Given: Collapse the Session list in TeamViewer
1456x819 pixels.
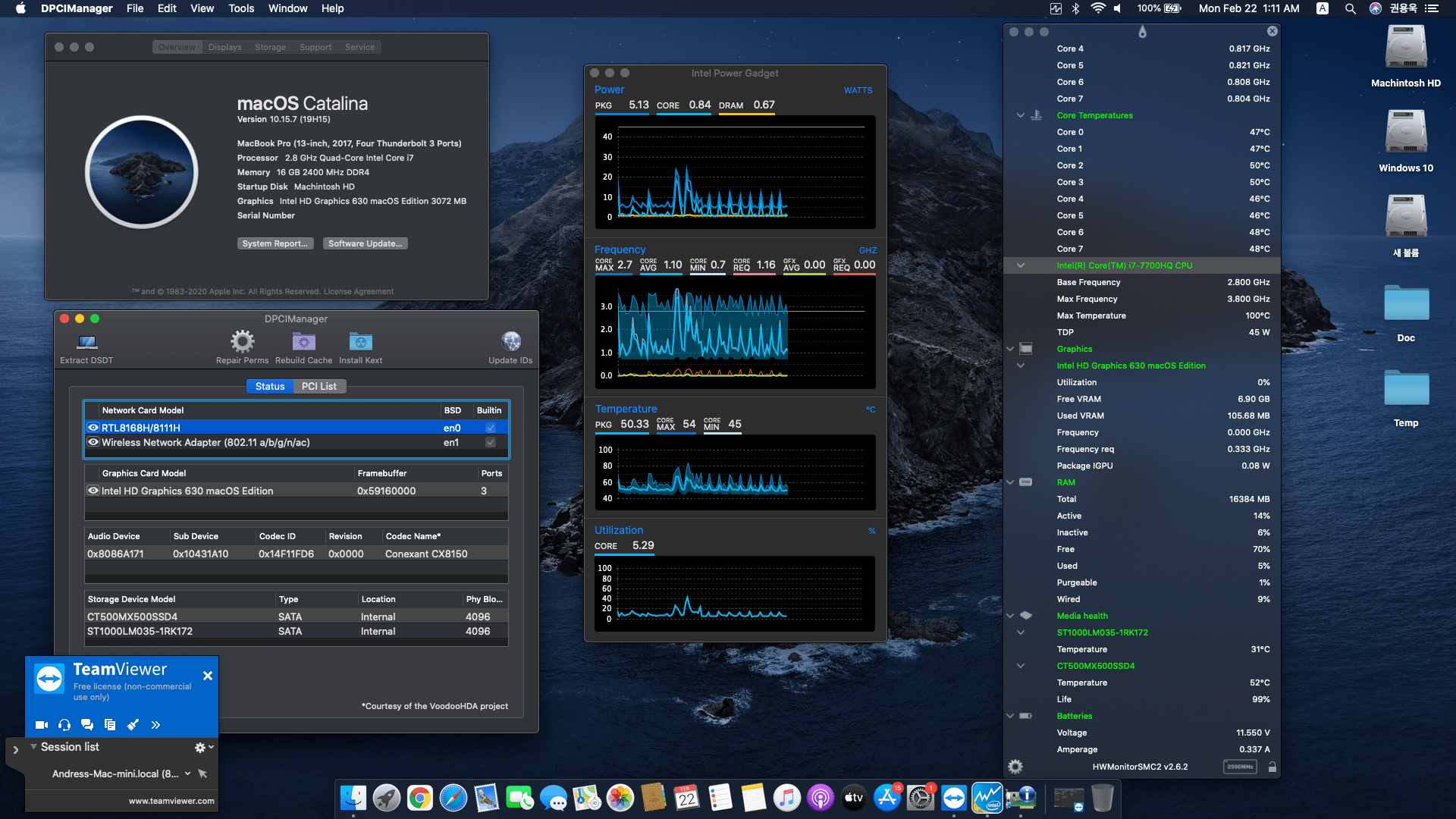Looking at the screenshot, I should (x=33, y=746).
